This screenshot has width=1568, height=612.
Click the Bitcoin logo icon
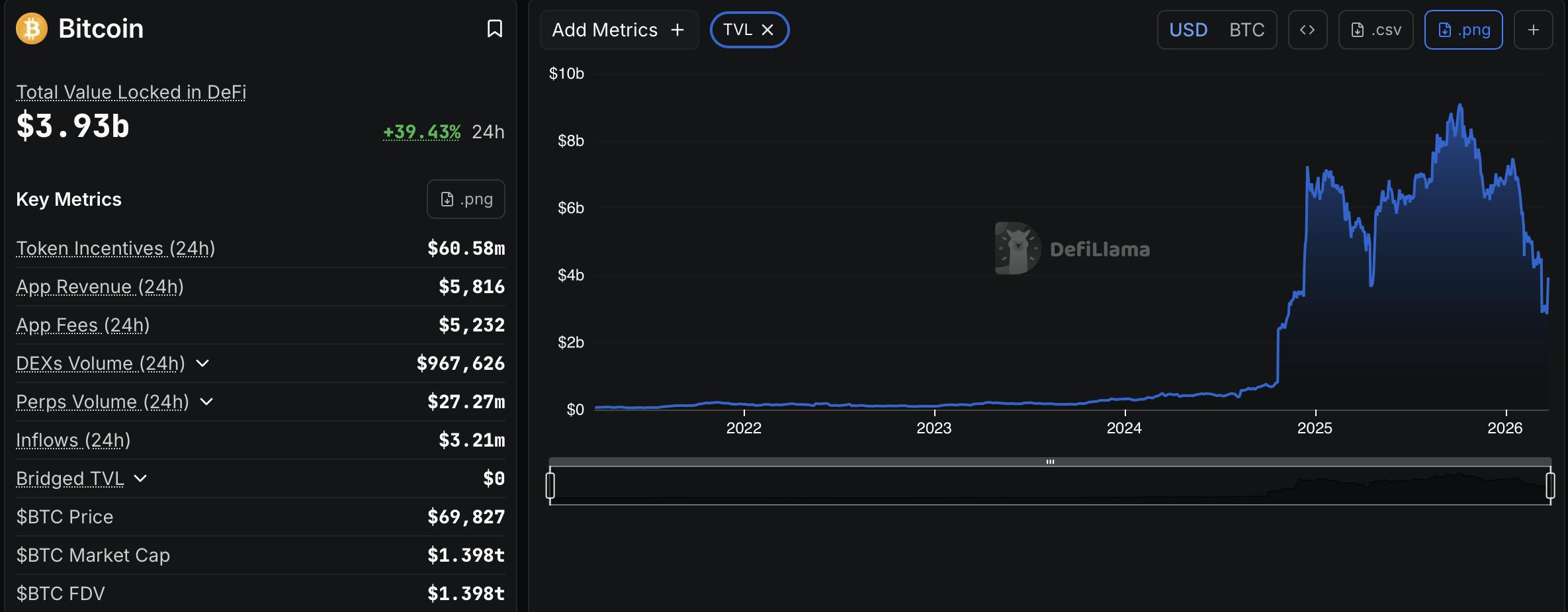point(31,29)
